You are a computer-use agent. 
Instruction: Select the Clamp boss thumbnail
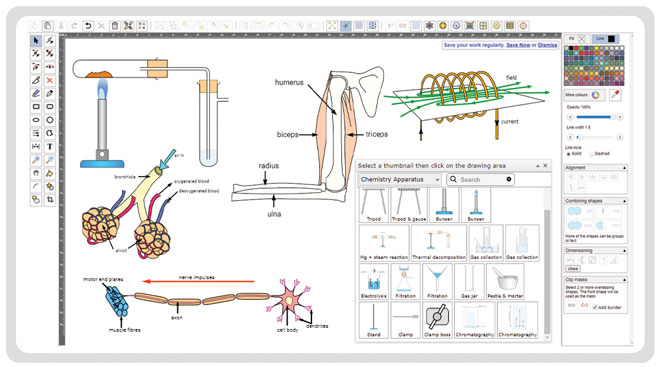pyautogui.click(x=437, y=320)
